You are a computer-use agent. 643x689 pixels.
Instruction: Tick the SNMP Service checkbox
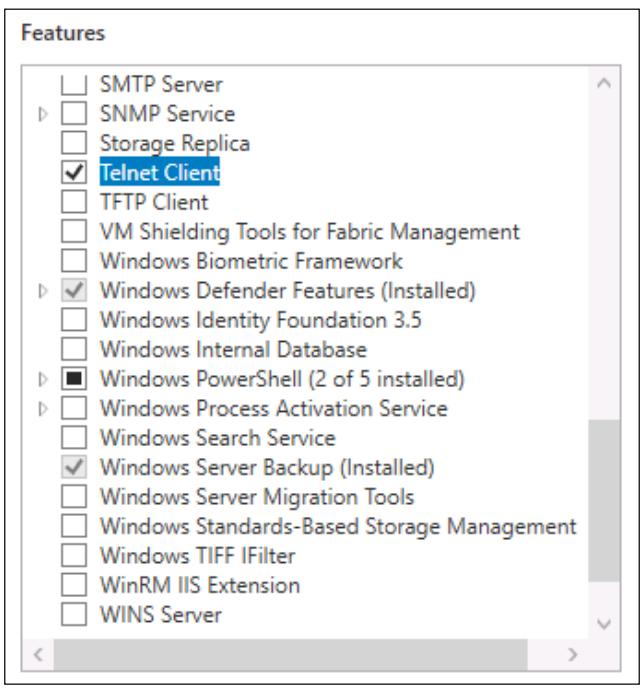tap(74, 114)
